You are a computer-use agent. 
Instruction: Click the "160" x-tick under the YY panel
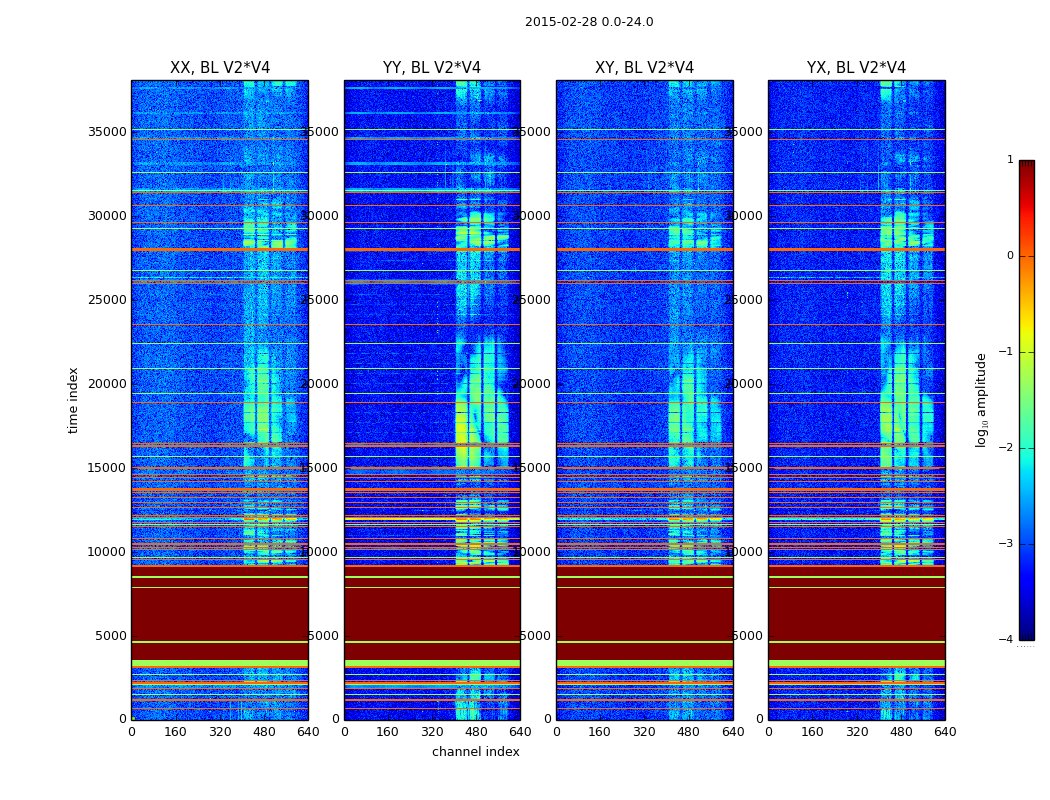tap(388, 732)
